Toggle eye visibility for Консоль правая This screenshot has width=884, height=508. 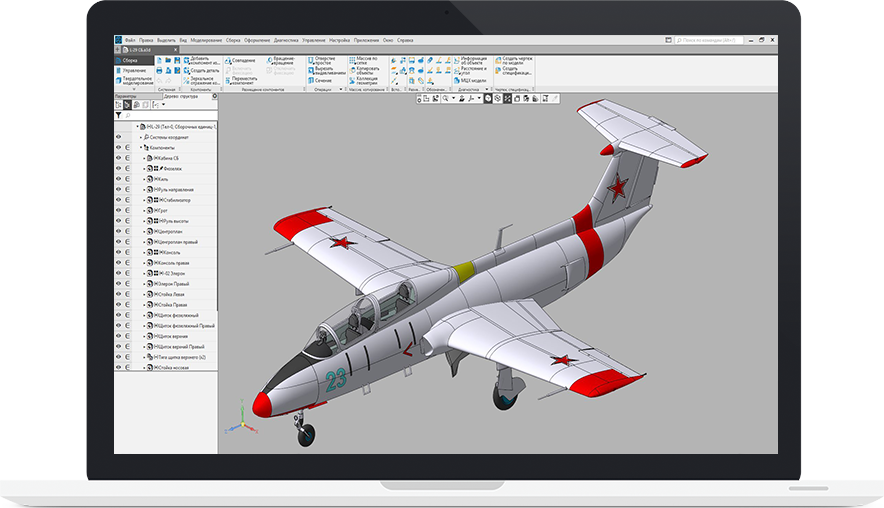(118, 263)
